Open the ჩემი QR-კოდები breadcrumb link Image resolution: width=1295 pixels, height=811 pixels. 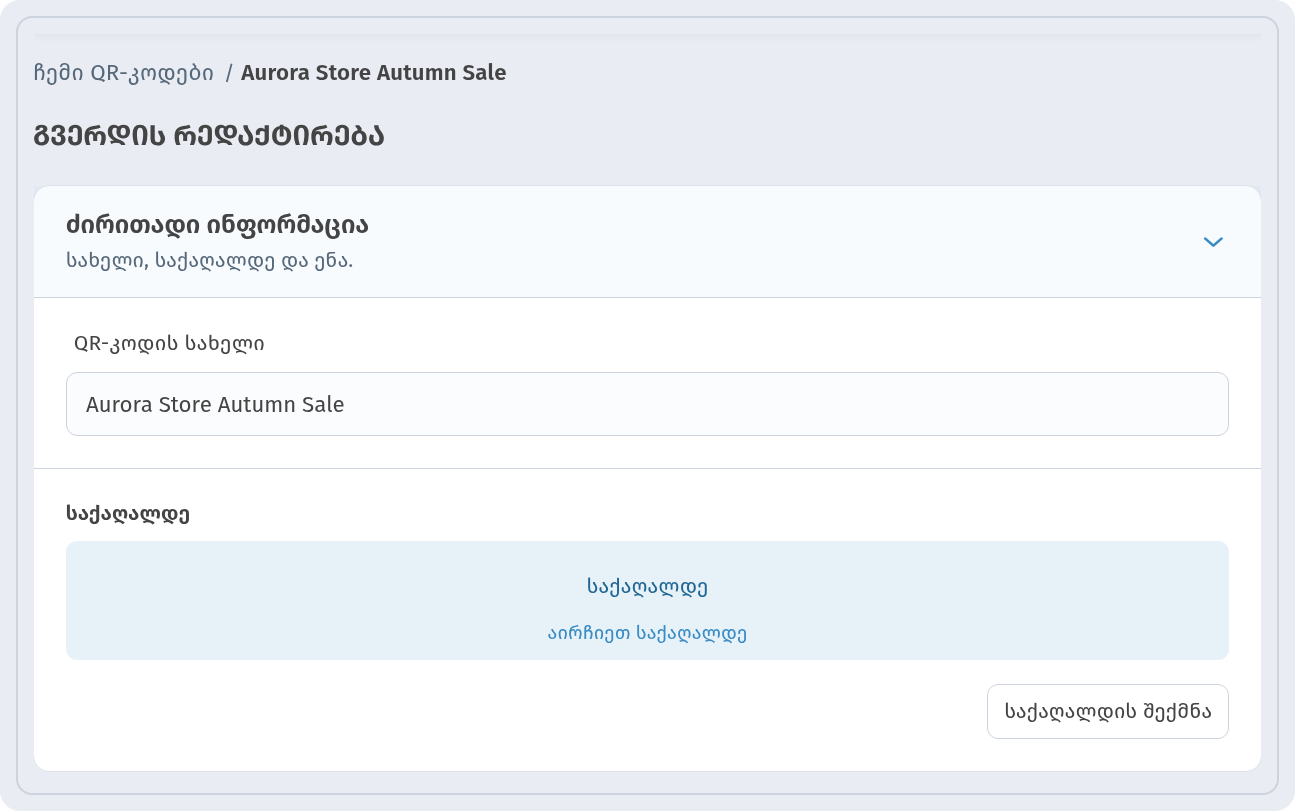(123, 73)
